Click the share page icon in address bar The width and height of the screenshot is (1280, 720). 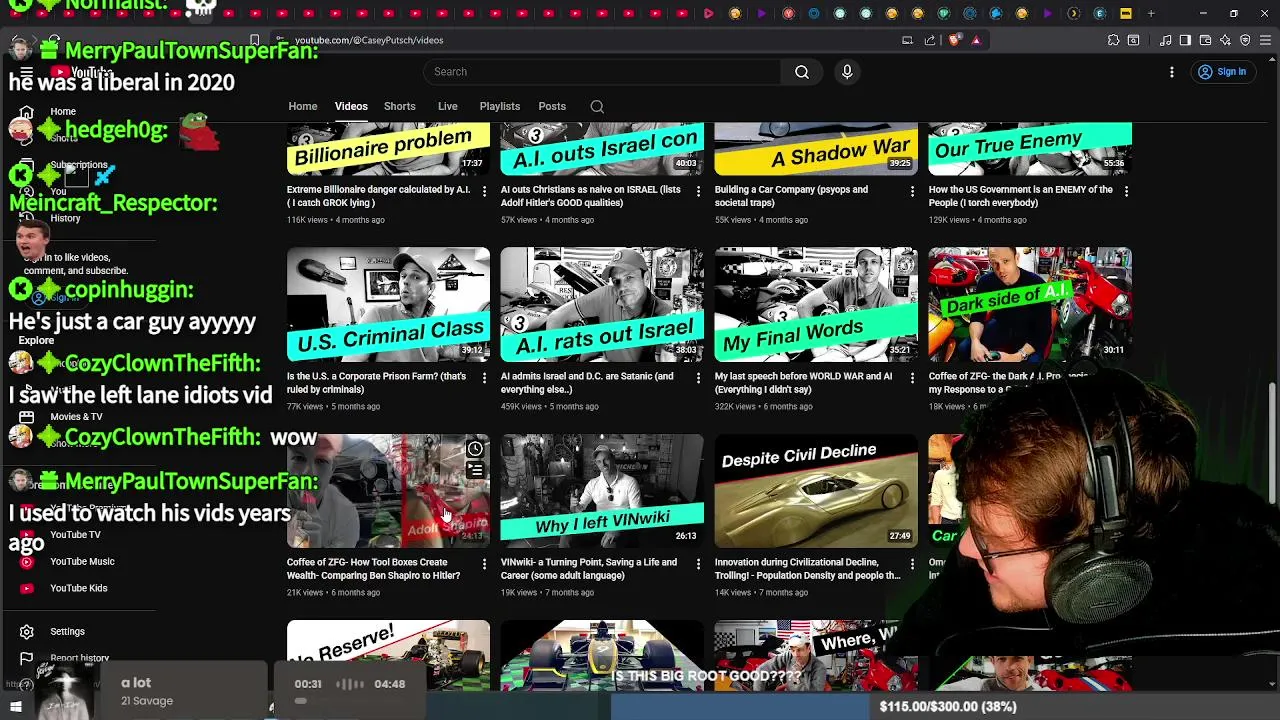(930, 40)
